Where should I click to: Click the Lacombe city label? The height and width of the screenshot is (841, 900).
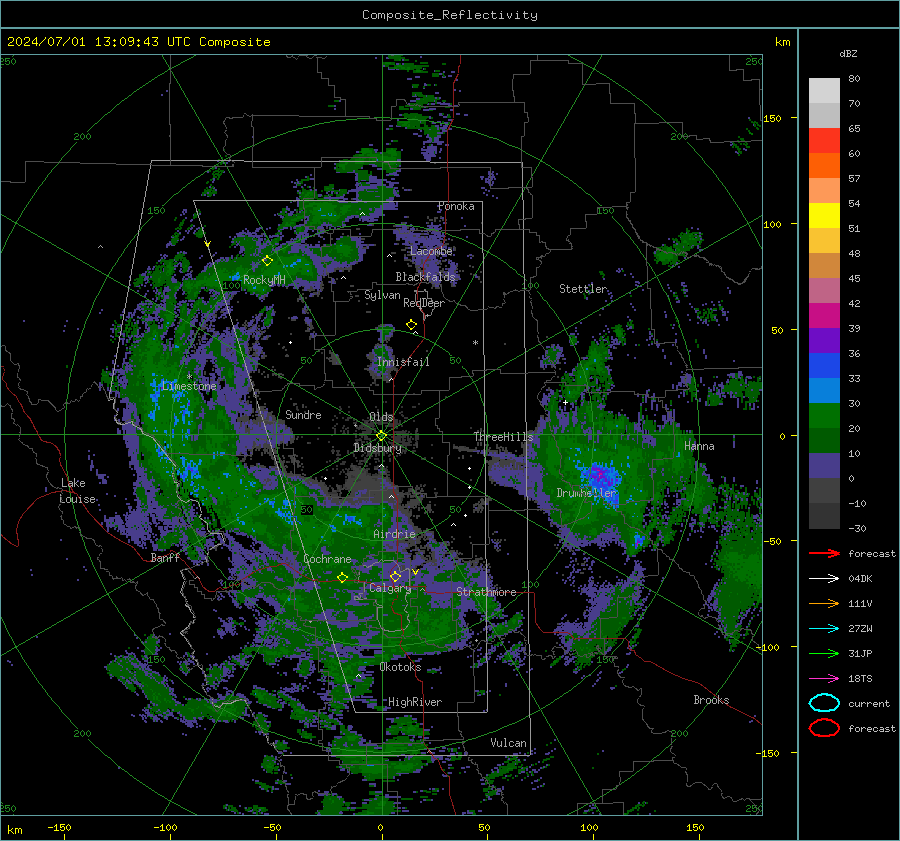[x=431, y=251]
